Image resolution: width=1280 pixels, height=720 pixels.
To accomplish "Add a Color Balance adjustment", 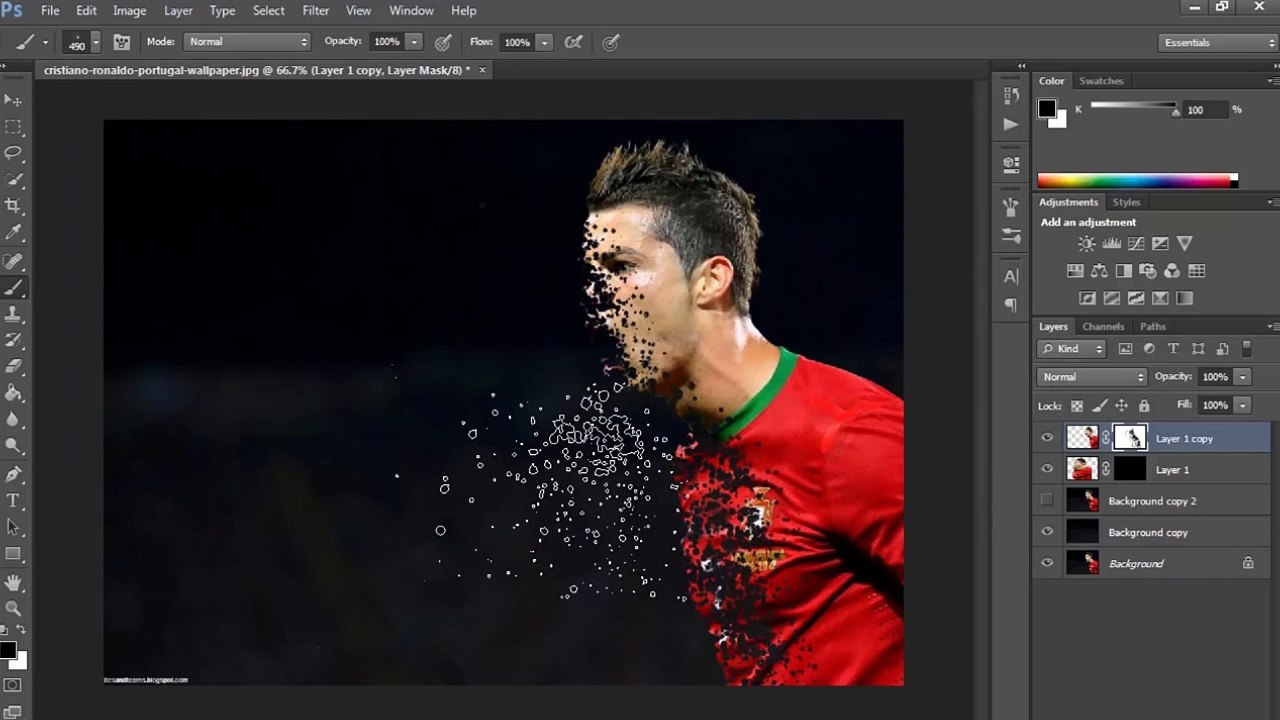I will point(1099,270).
